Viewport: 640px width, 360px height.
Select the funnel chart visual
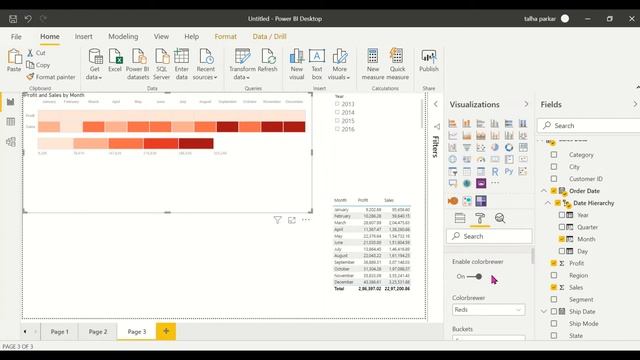point(467,147)
